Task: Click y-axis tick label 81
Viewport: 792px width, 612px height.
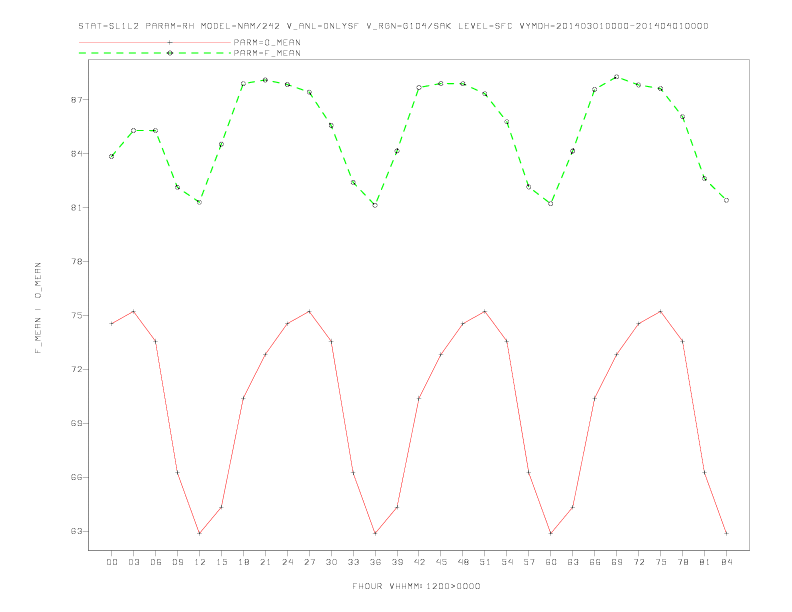Action: coord(76,208)
